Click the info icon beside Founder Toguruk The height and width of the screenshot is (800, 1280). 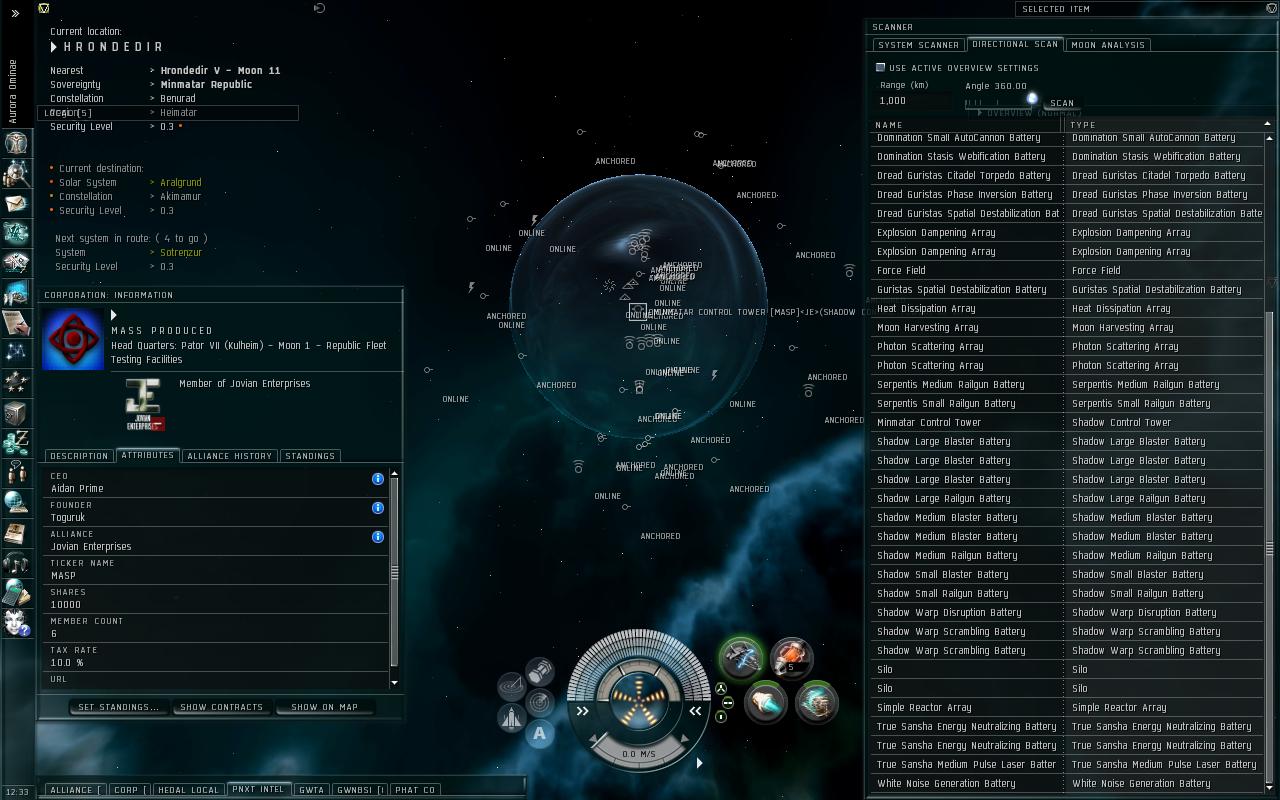coord(378,508)
